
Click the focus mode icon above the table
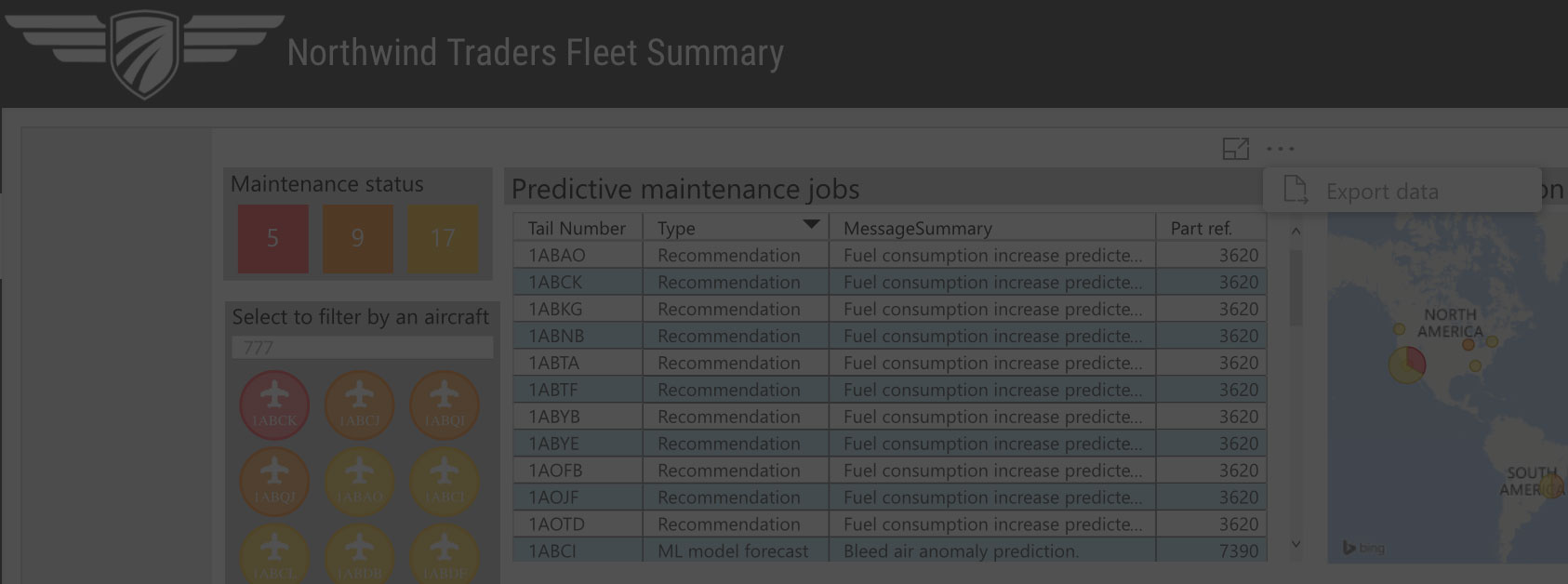(1235, 149)
